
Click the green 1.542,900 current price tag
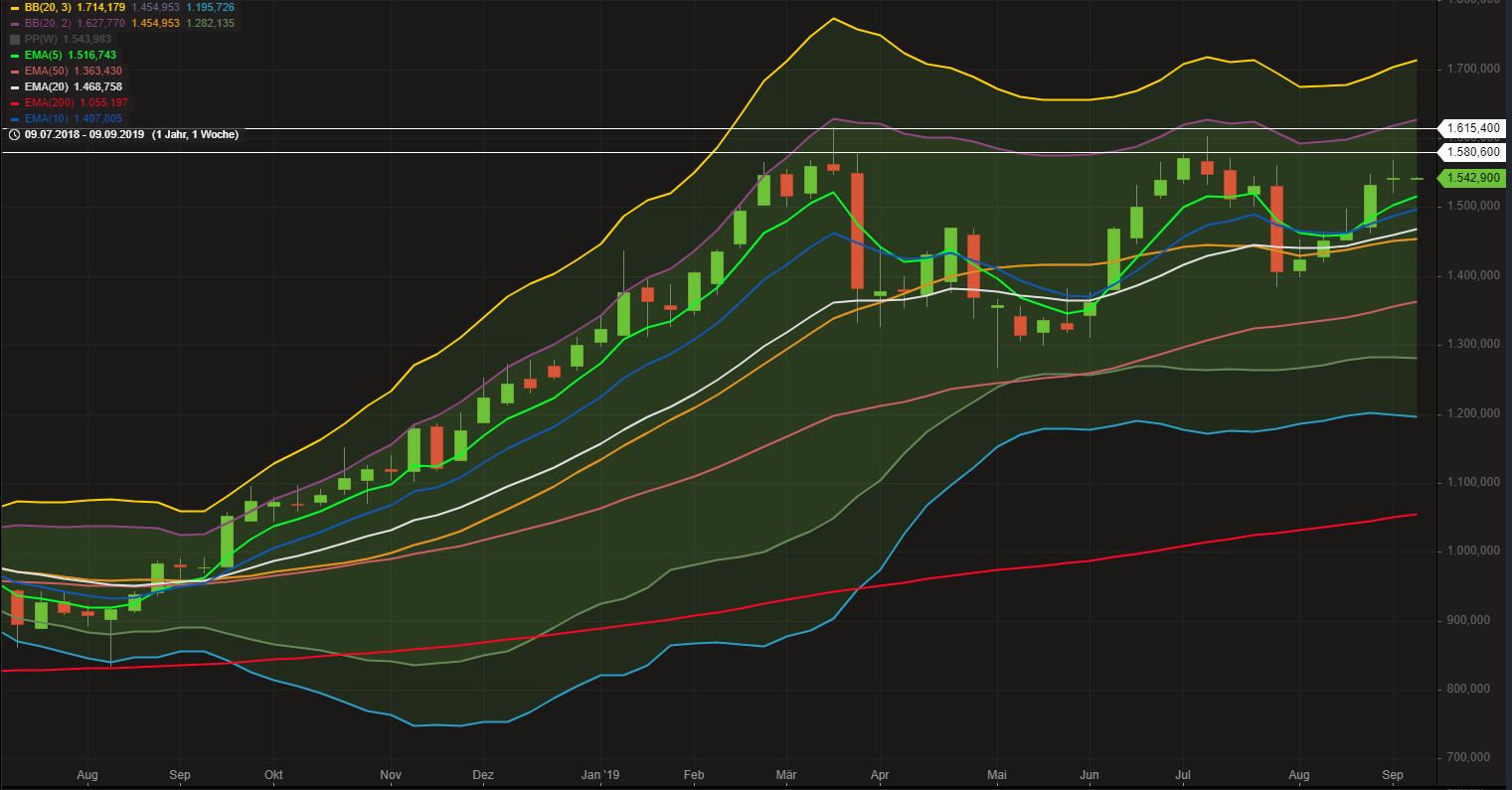(1475, 177)
